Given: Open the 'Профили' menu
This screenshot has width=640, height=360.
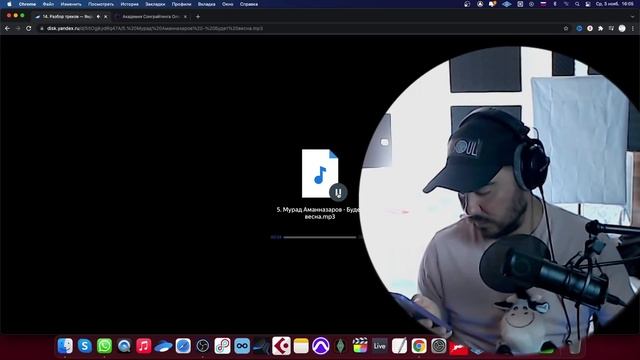Looking at the screenshot, I should click(181, 4).
